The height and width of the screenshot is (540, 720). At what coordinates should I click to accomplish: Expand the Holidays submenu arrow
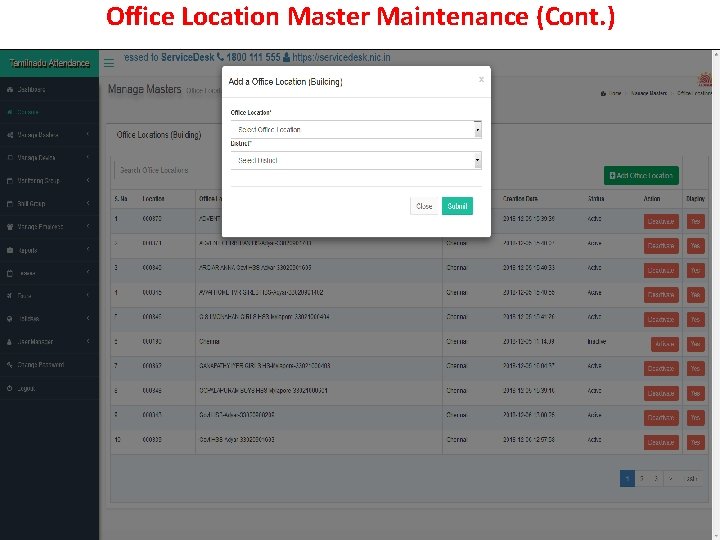88,318
